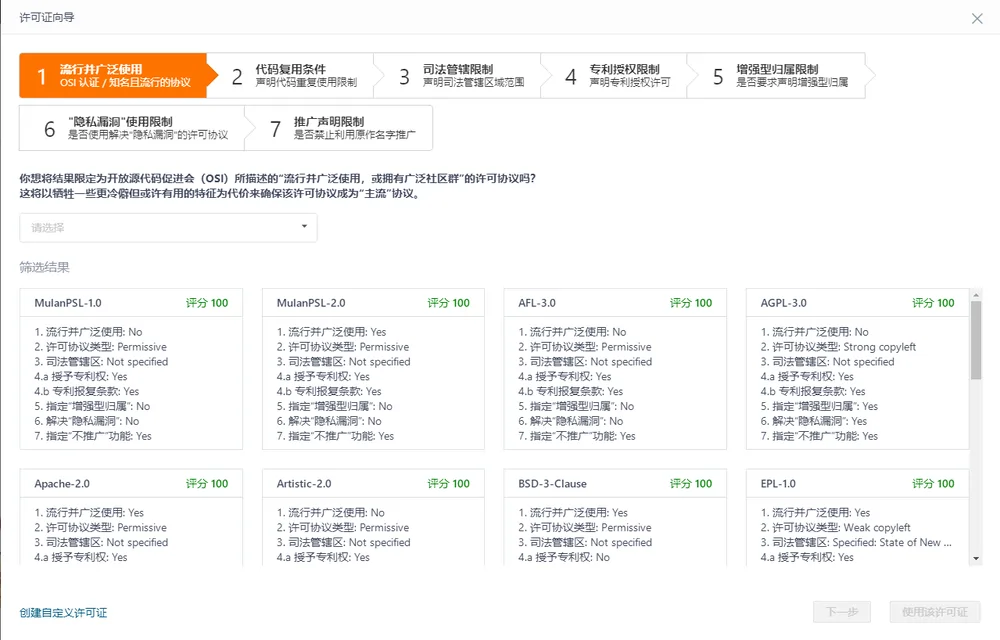The image size is (1000, 640).
Task: Click the 下一步 button
Action: click(x=842, y=612)
